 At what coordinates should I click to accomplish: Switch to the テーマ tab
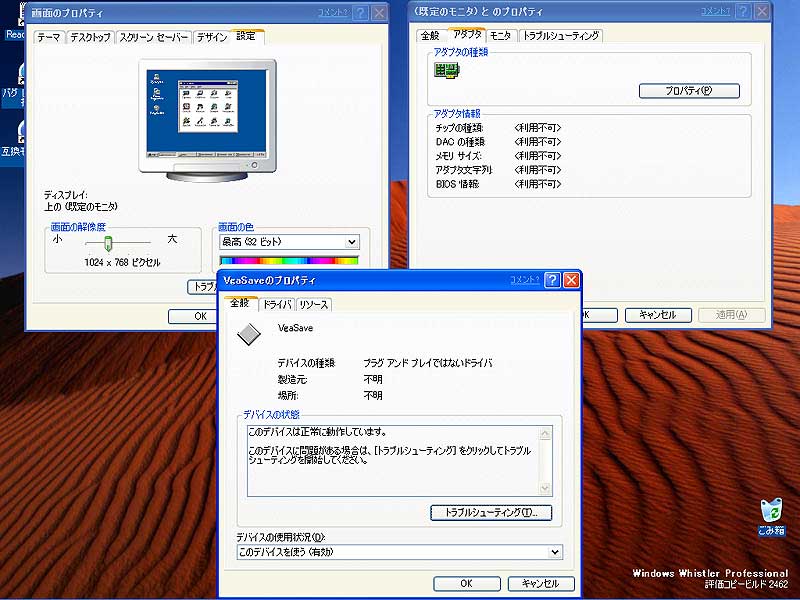[x=49, y=37]
